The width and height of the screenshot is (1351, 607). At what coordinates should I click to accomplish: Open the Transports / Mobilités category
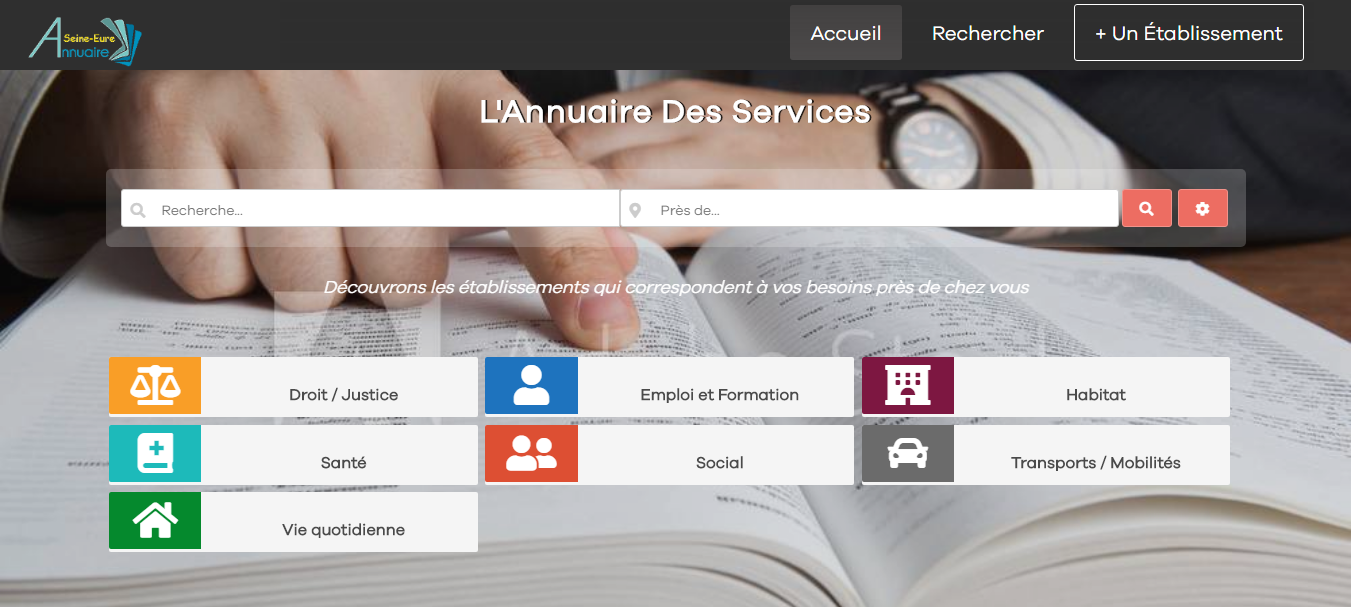point(1096,463)
